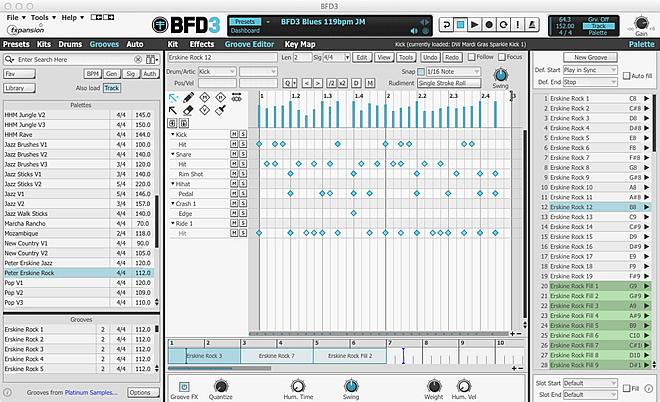This screenshot has width=660, height=402.
Task: Switch to the Key Map tab
Action: pos(300,44)
